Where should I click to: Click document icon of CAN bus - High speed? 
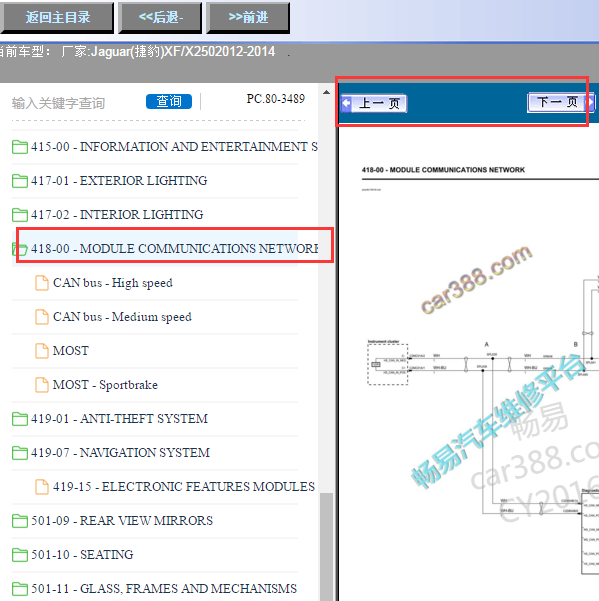[42, 283]
